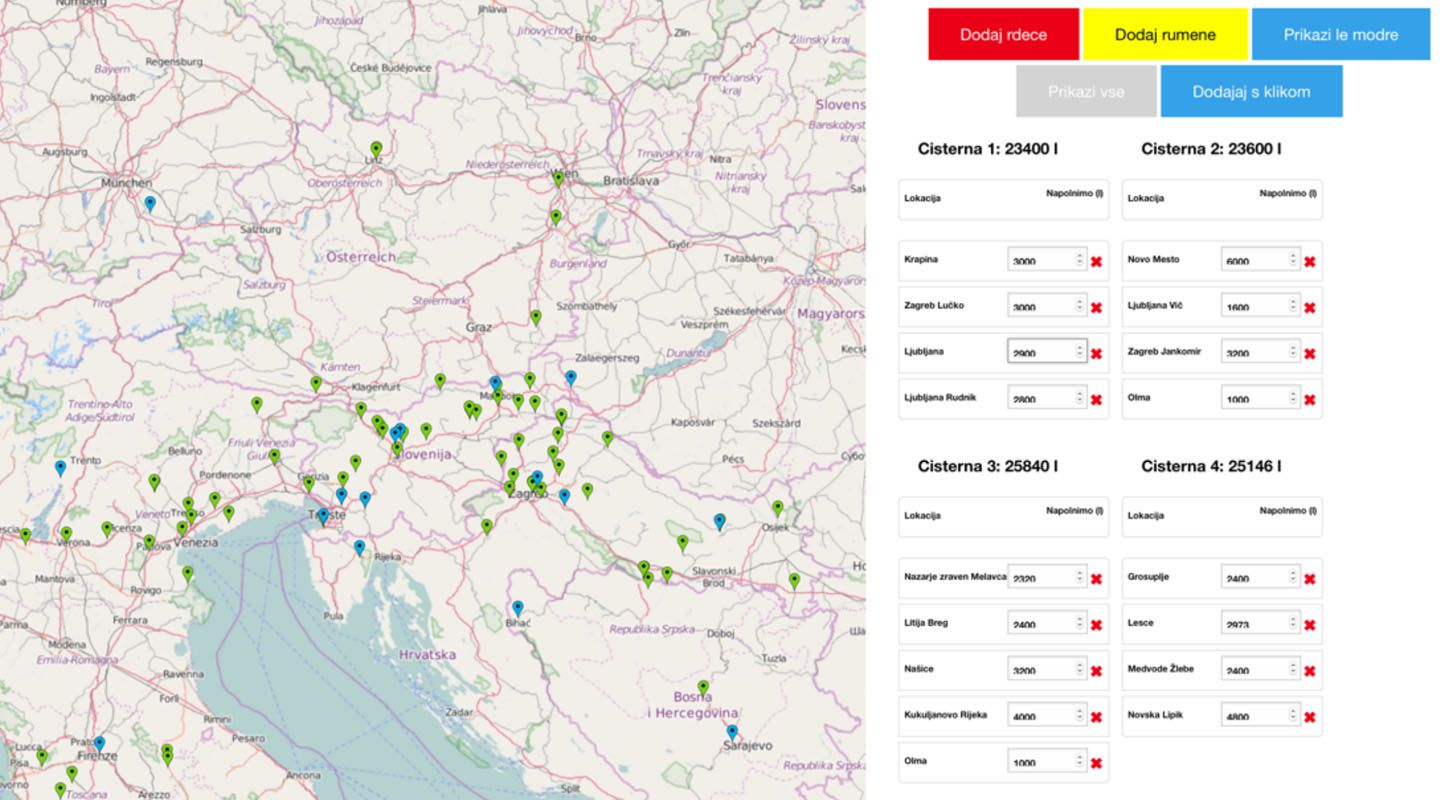Click the gray Prikazi vse button

[x=1086, y=92]
